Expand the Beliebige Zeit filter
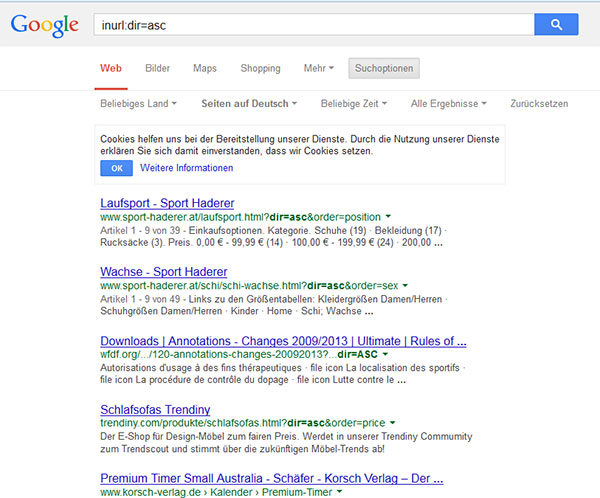Screen dimensions: 600x498 click(354, 103)
